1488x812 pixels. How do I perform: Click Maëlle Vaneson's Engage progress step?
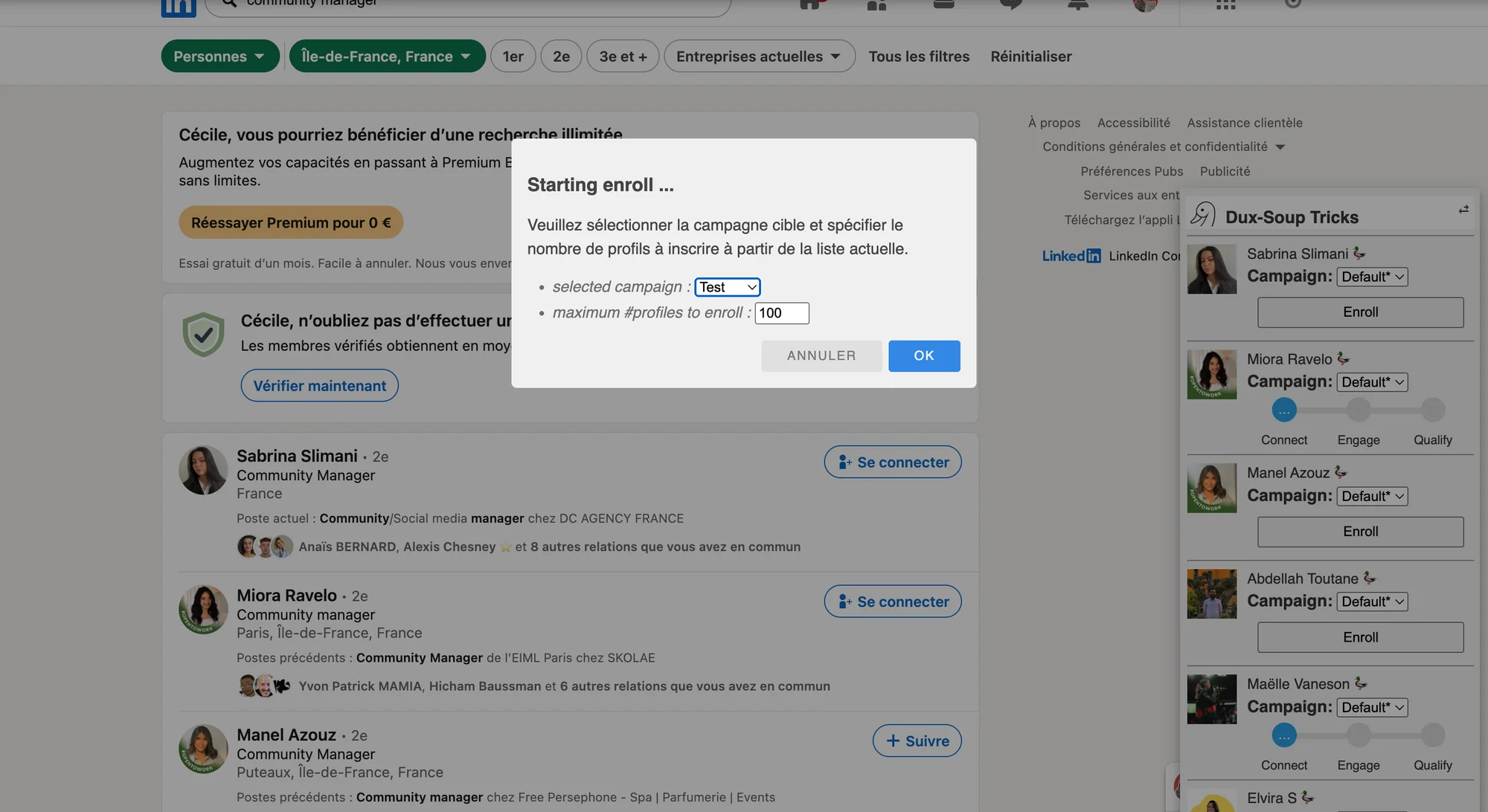(1359, 735)
